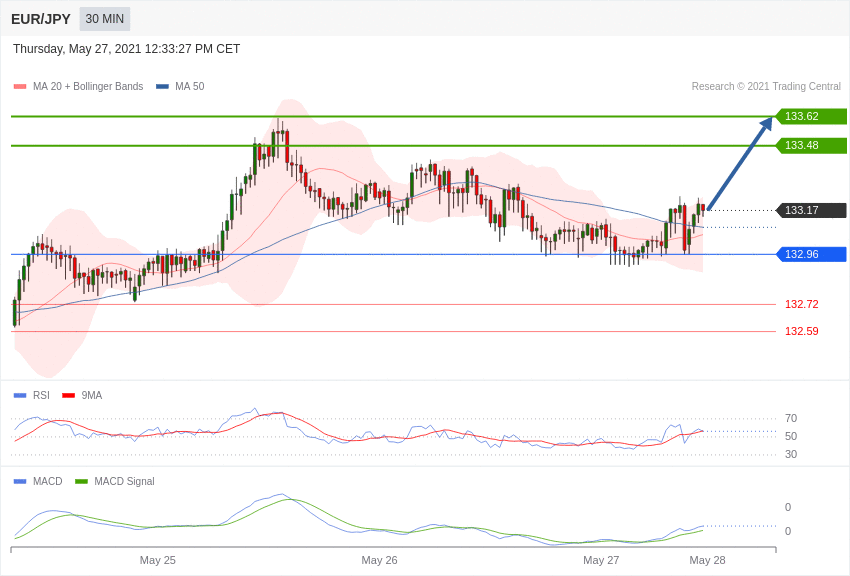Image resolution: width=850 pixels, height=576 pixels.
Task: Click the 132.59 red support value
Action: [802, 331]
